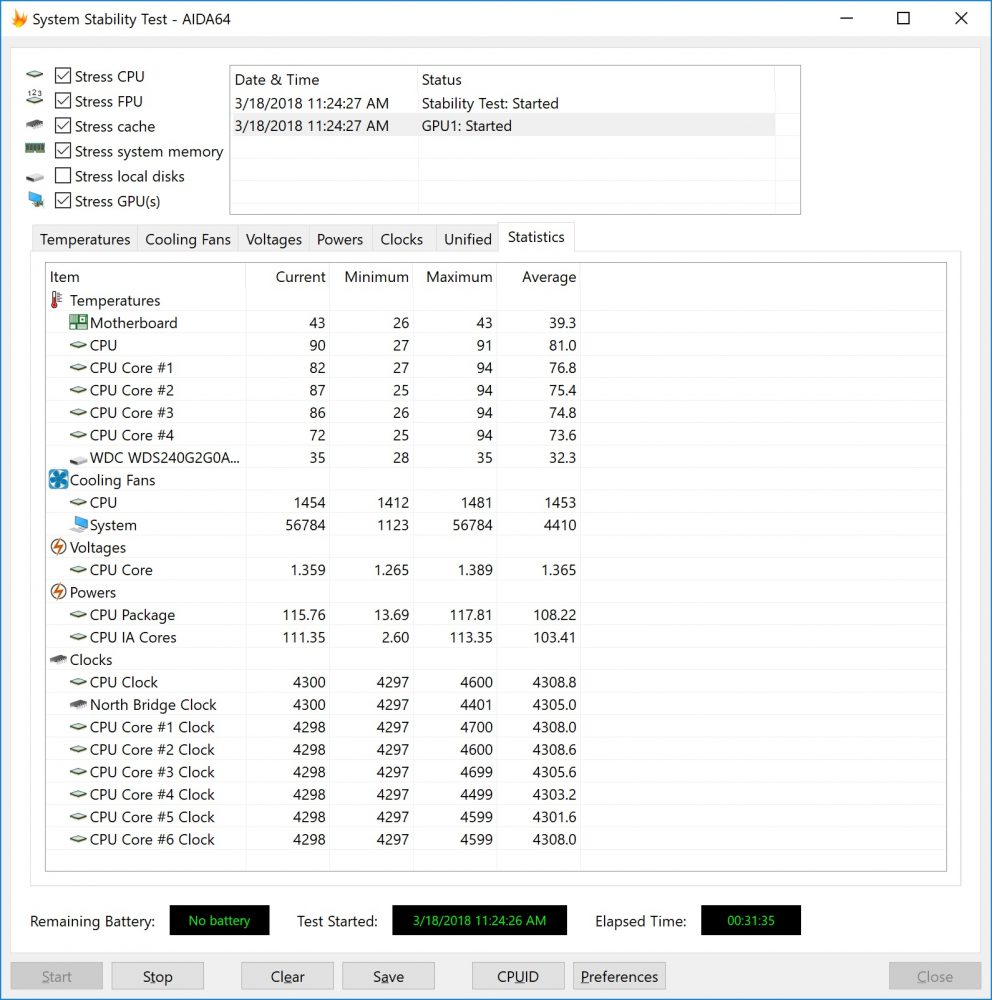Select the Unified tab
The width and height of the screenshot is (992, 1000).
coord(468,239)
